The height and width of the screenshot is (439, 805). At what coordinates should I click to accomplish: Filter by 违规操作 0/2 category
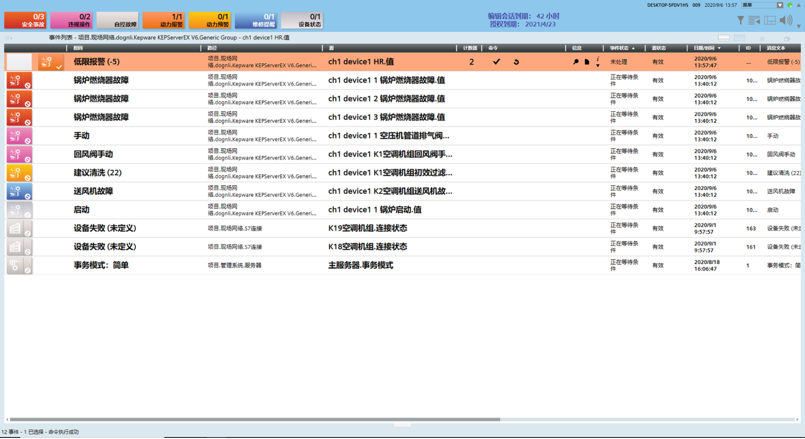[x=72, y=21]
